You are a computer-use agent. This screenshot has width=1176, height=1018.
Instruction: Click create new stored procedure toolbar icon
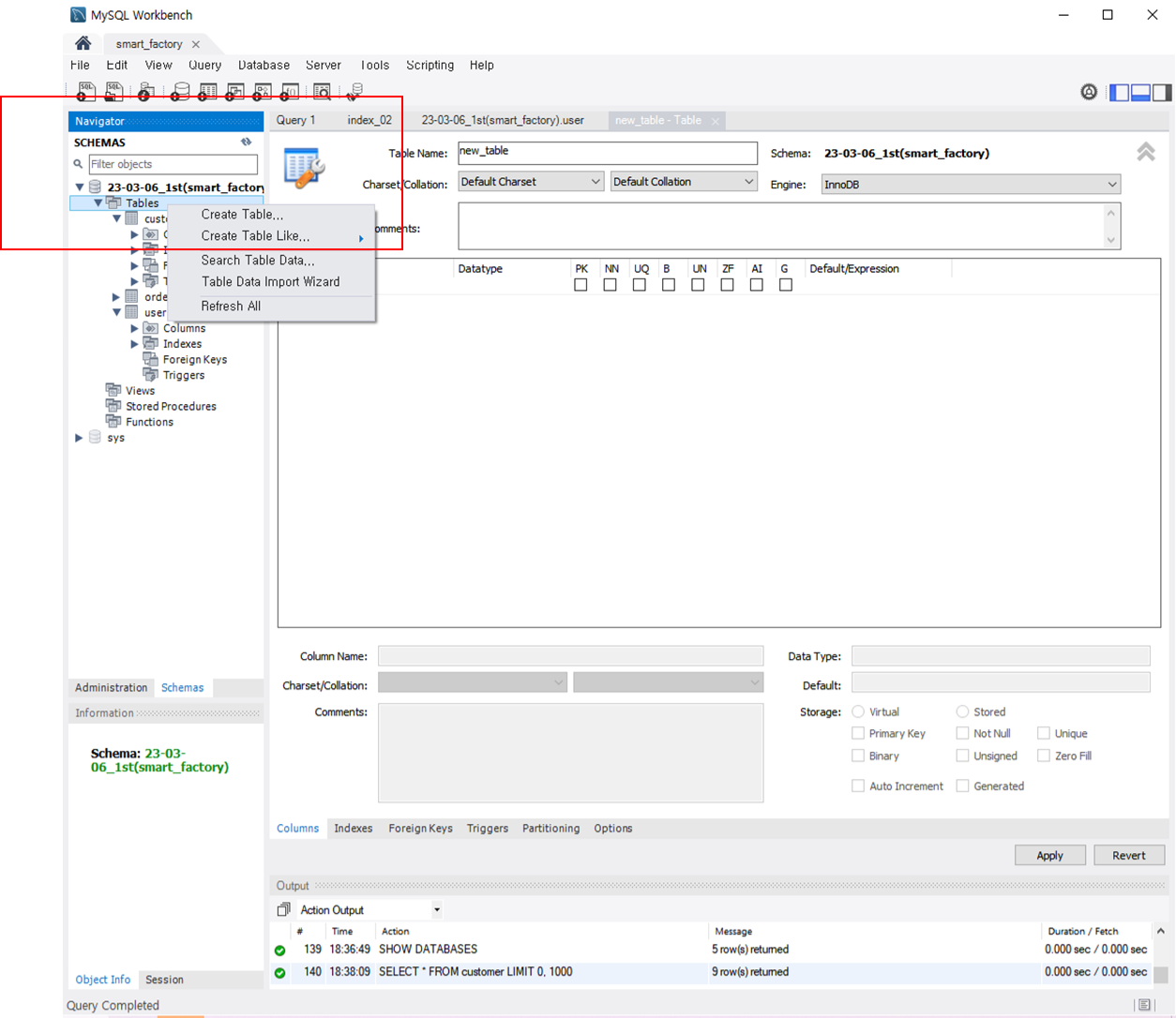tap(263, 91)
